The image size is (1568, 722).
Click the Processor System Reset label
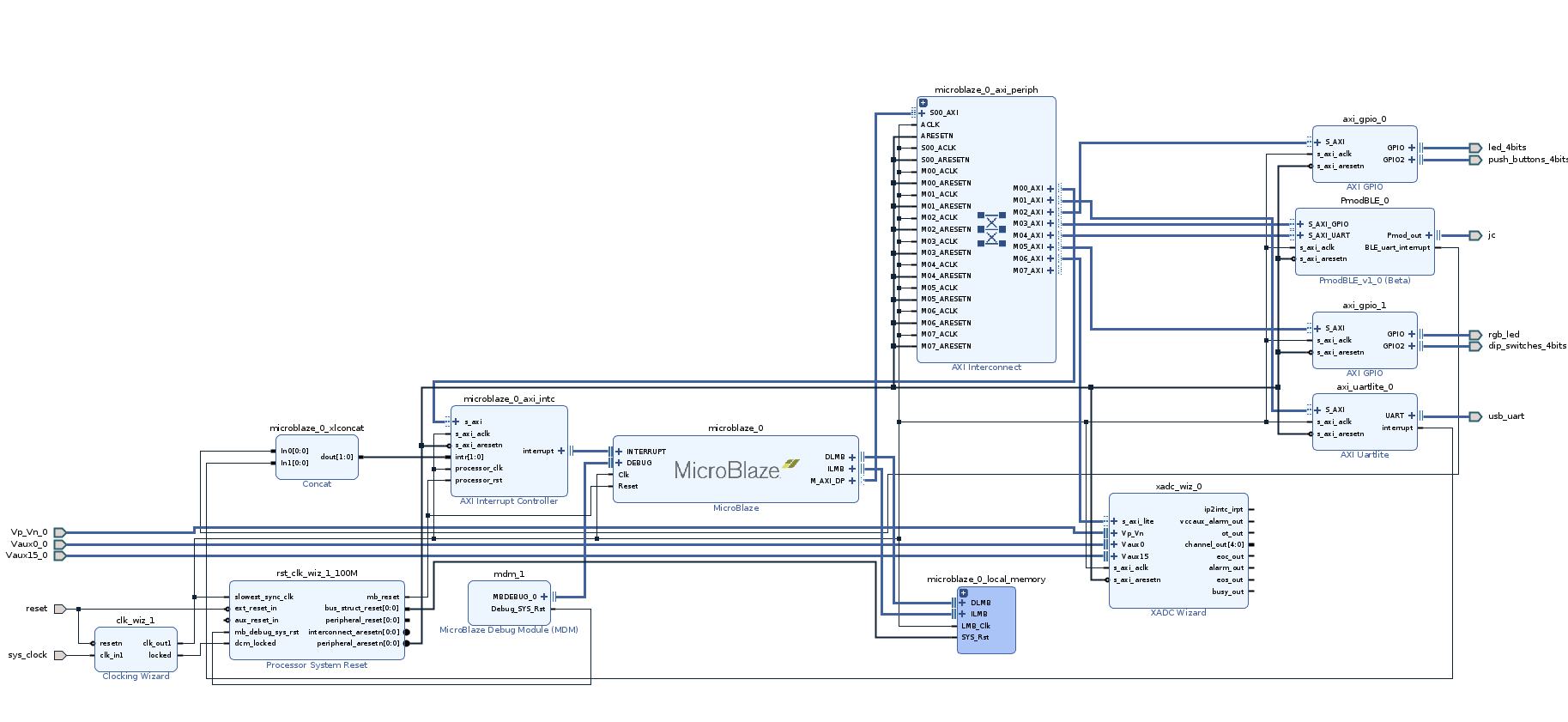(x=317, y=665)
